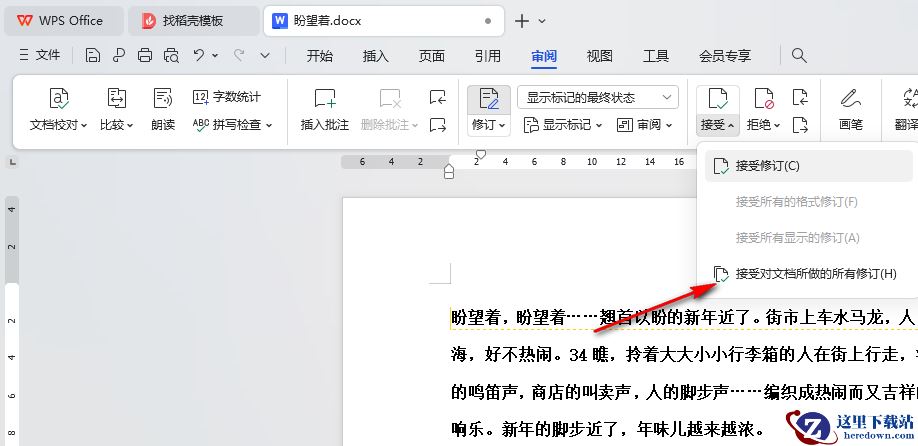Click the 朗读 read aloud icon
Image resolution: width=918 pixels, height=446 pixels.
pyautogui.click(x=163, y=98)
